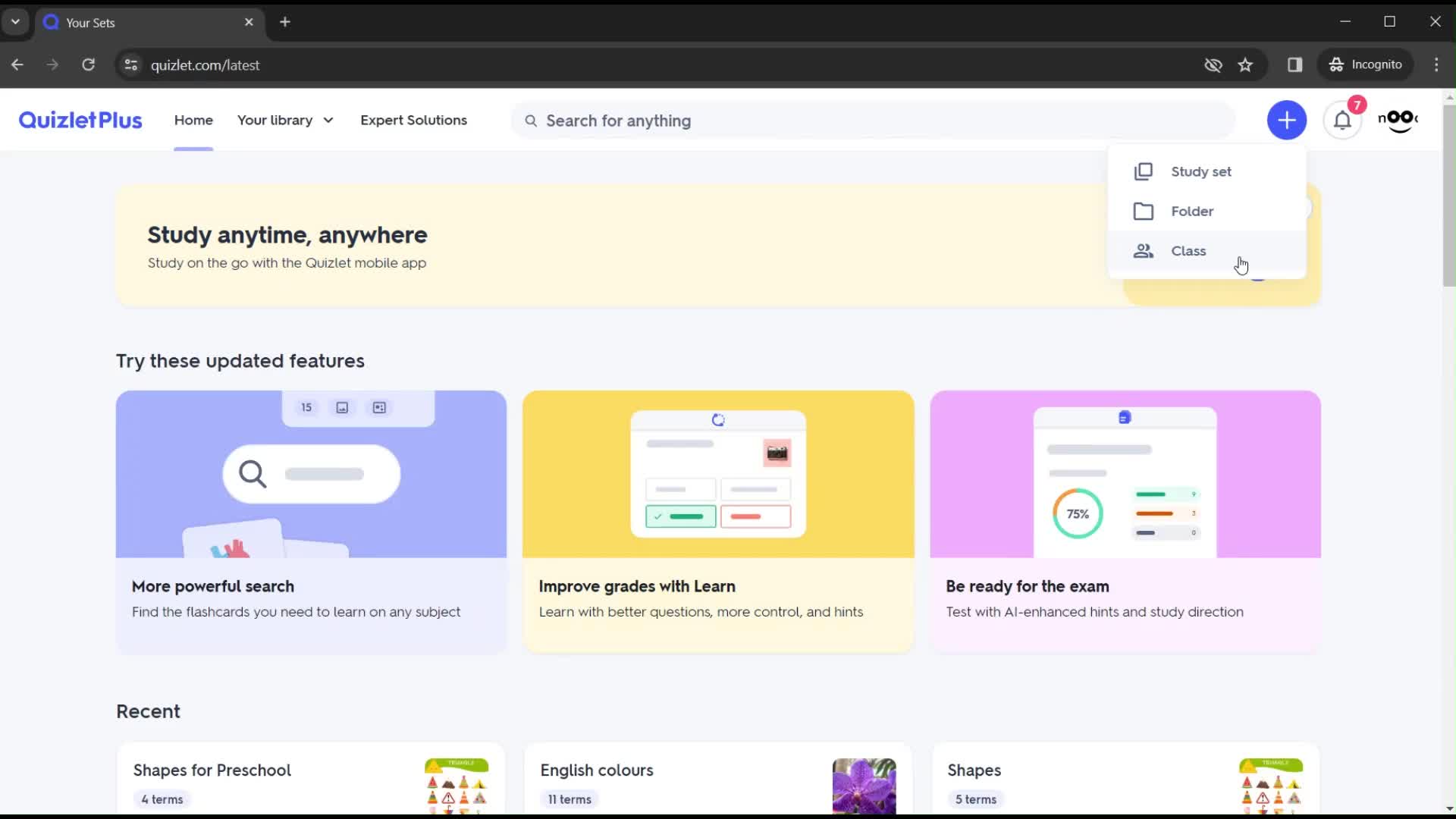Select Class from the create menu
Screen dimensions: 1456x819
(x=1207, y=251)
